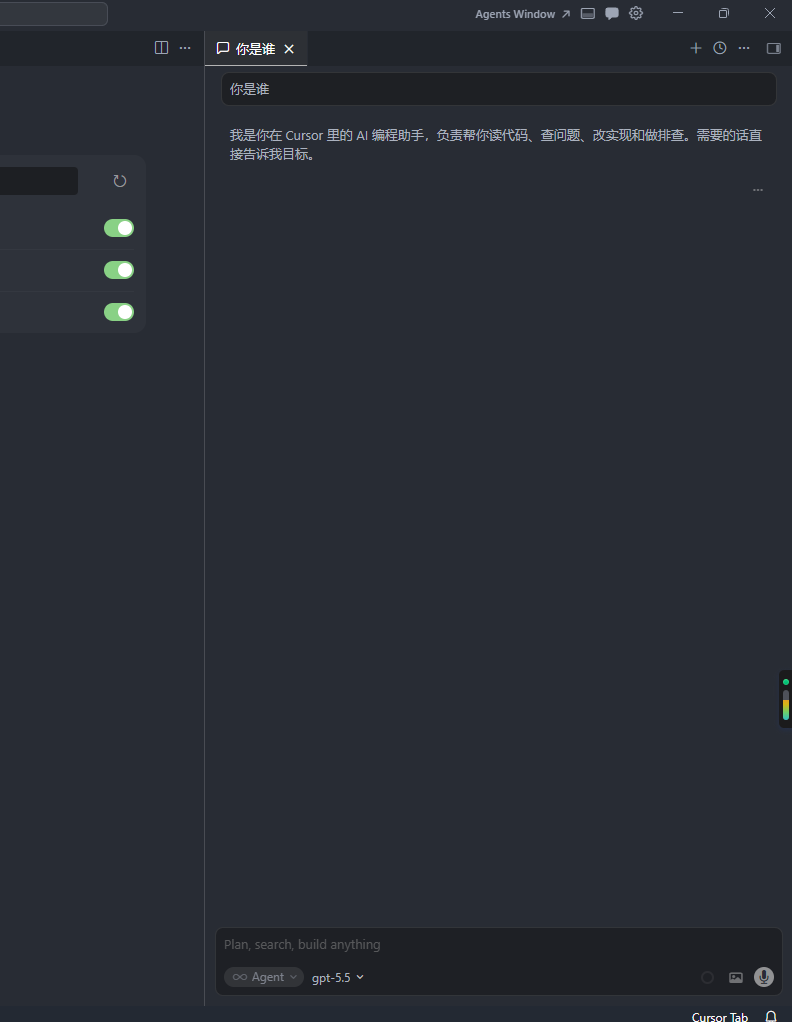792x1022 pixels.
Task: Select the 你是谁 chat tab
Action: tap(246, 49)
